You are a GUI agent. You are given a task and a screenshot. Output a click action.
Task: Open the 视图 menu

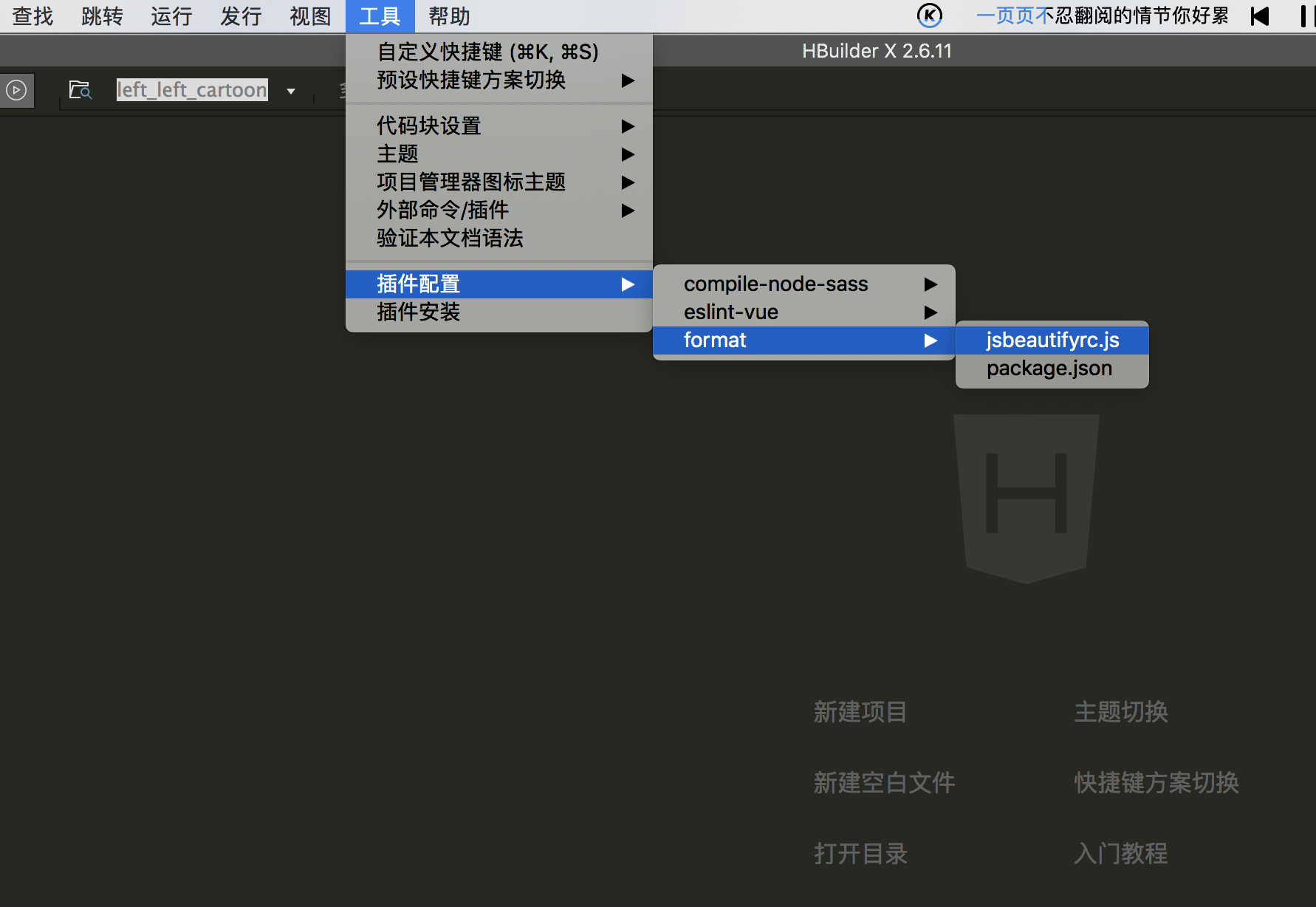click(x=310, y=16)
